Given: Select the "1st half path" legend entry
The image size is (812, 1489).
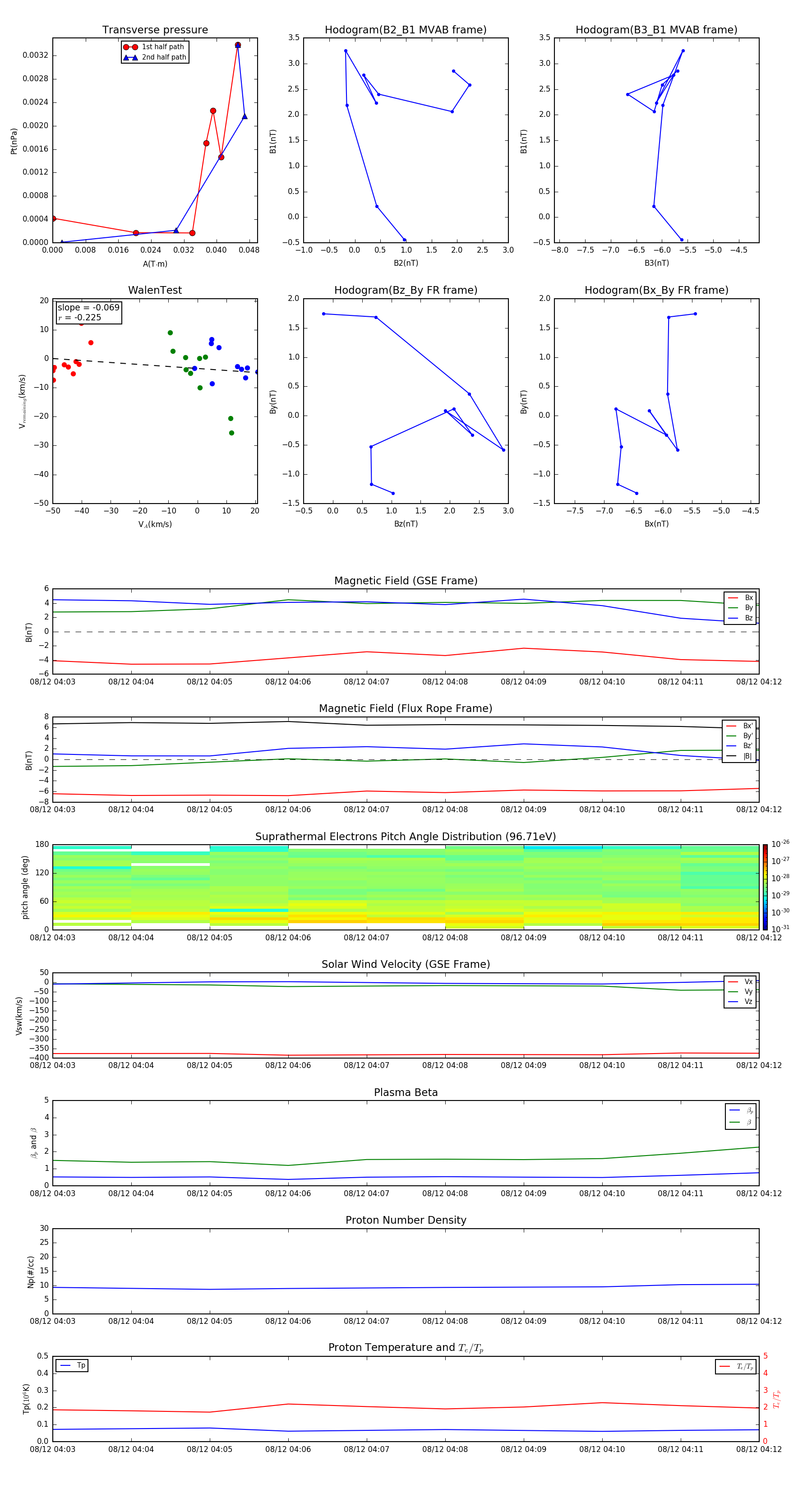Looking at the screenshot, I should (x=154, y=47).
